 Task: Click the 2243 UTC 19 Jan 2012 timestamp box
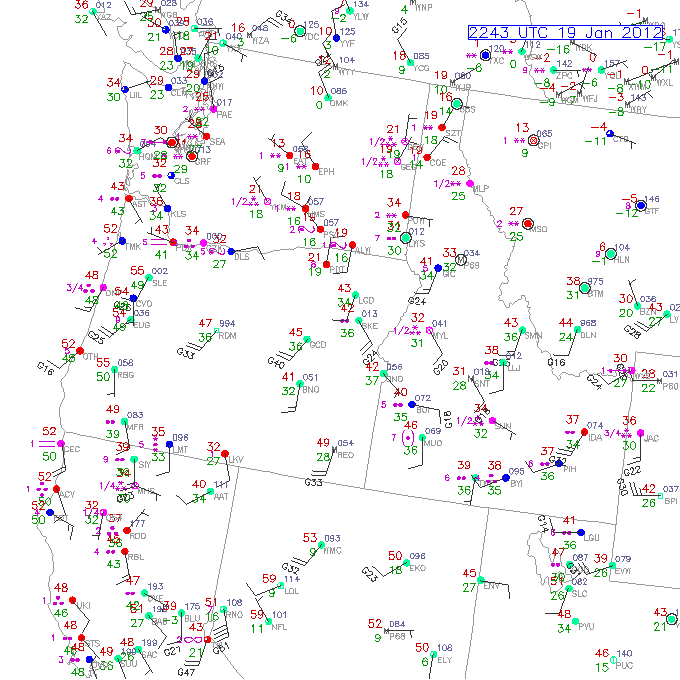566,33
